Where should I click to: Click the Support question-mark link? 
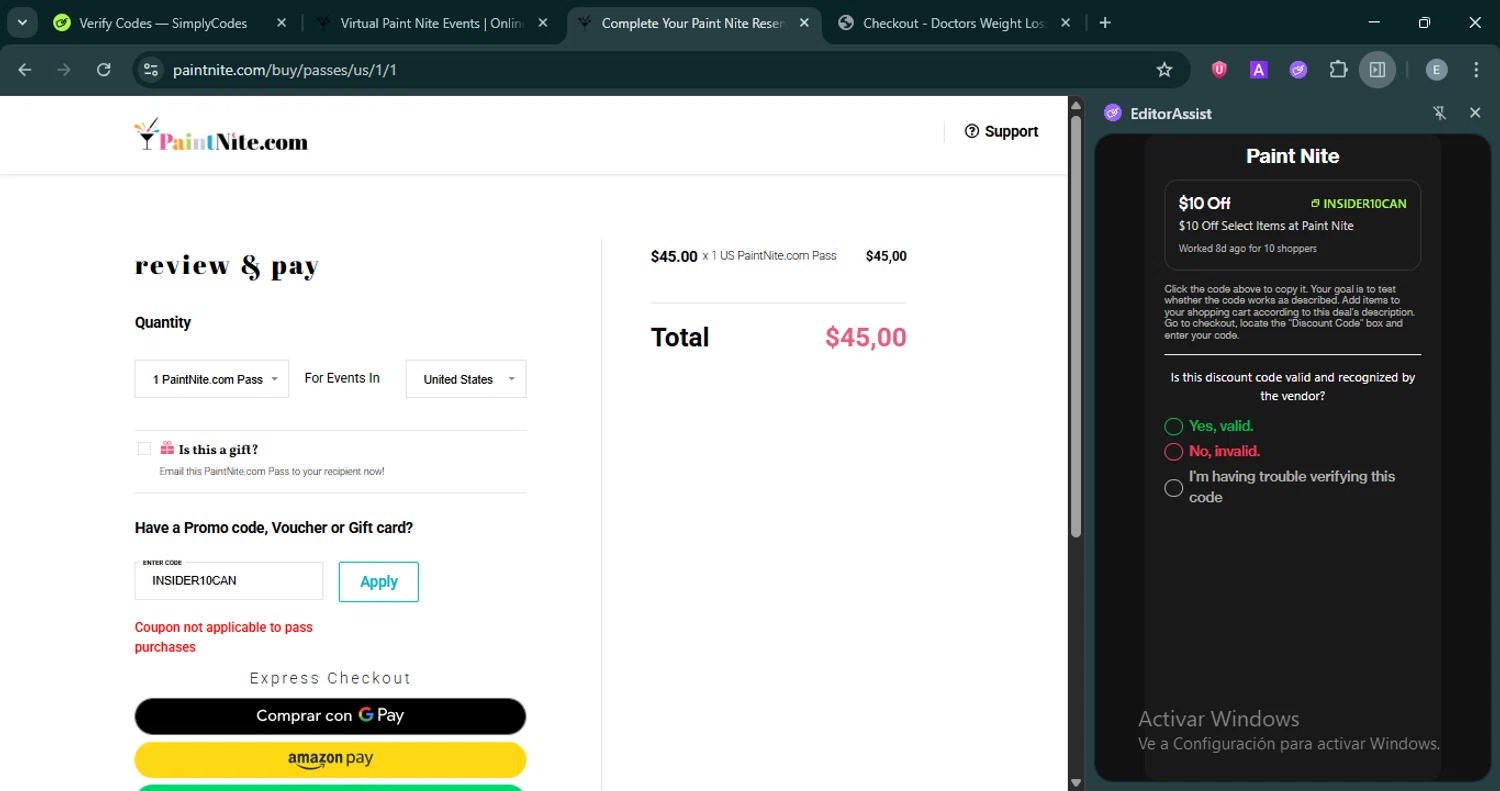point(1001,131)
